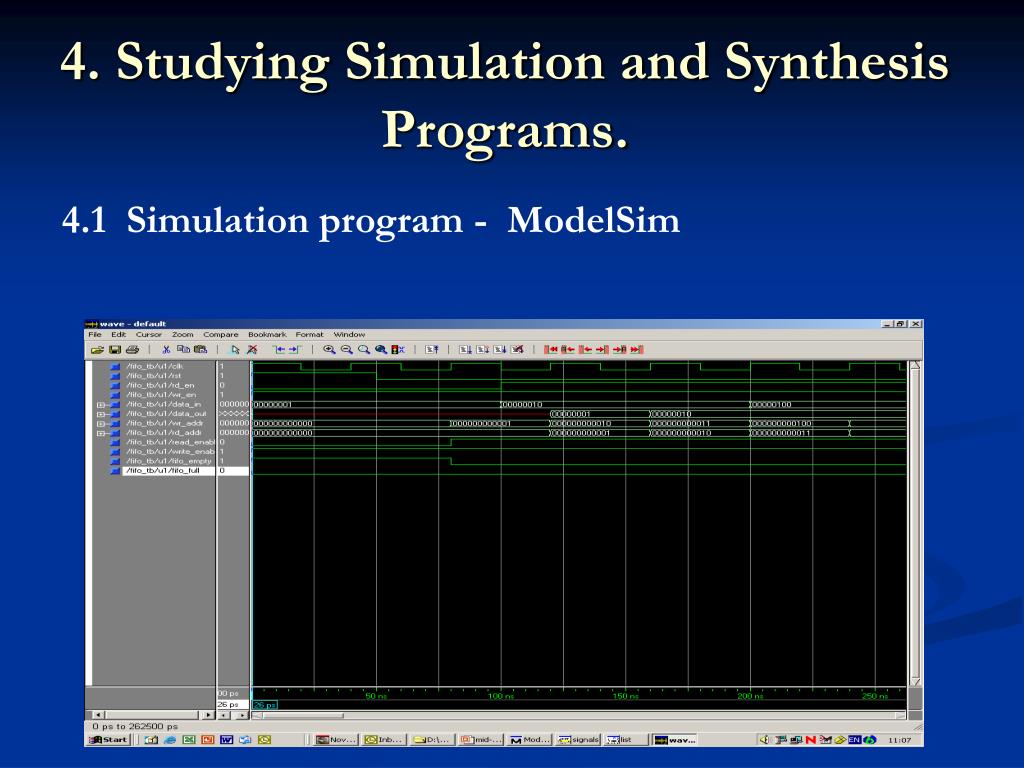Screen dimensions: 1024x768
Task: Click the signal pane scroll-left arrow
Action: coord(97,715)
